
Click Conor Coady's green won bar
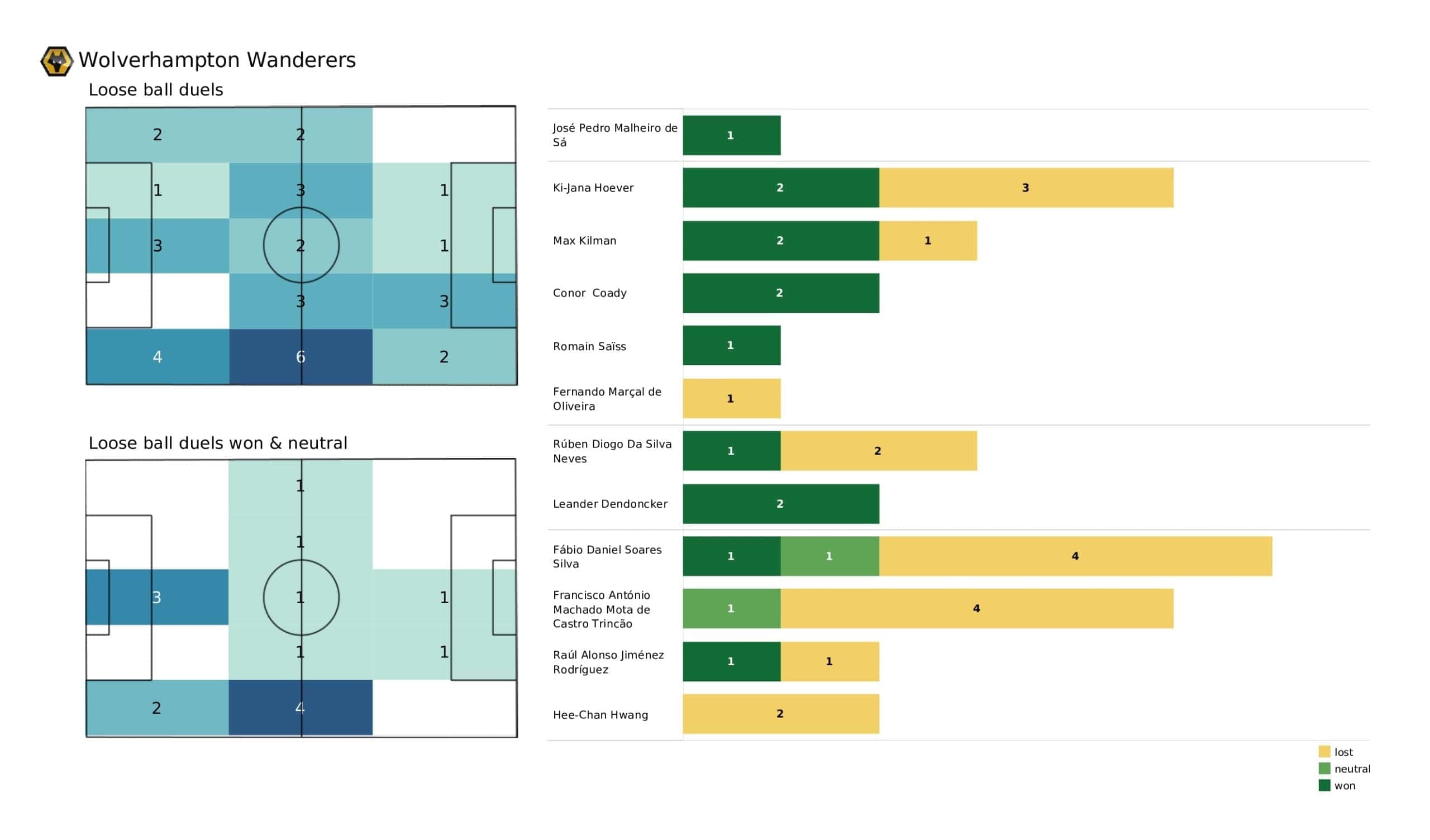(781, 293)
